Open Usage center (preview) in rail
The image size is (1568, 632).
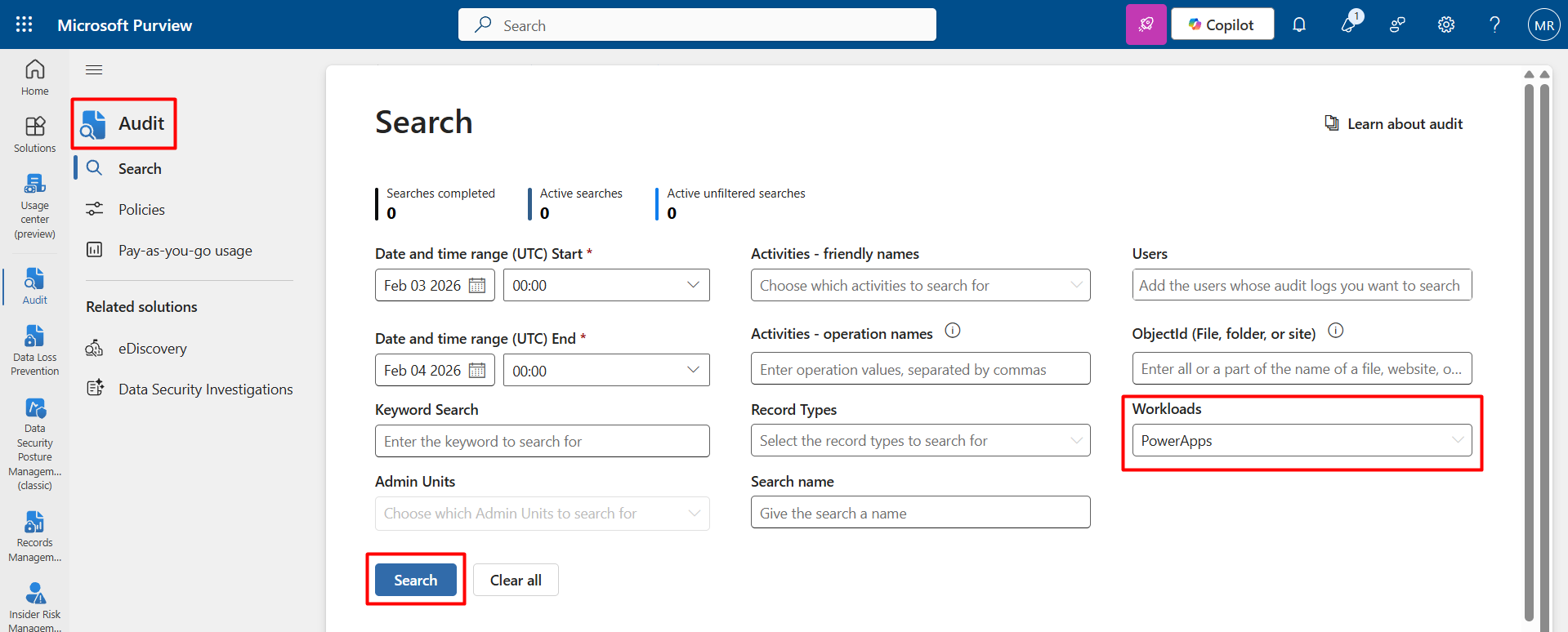[x=34, y=206]
